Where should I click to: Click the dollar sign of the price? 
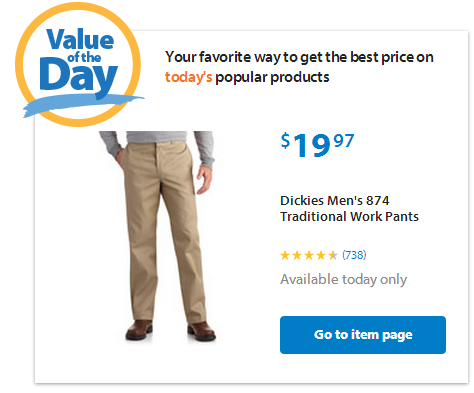click(x=285, y=140)
